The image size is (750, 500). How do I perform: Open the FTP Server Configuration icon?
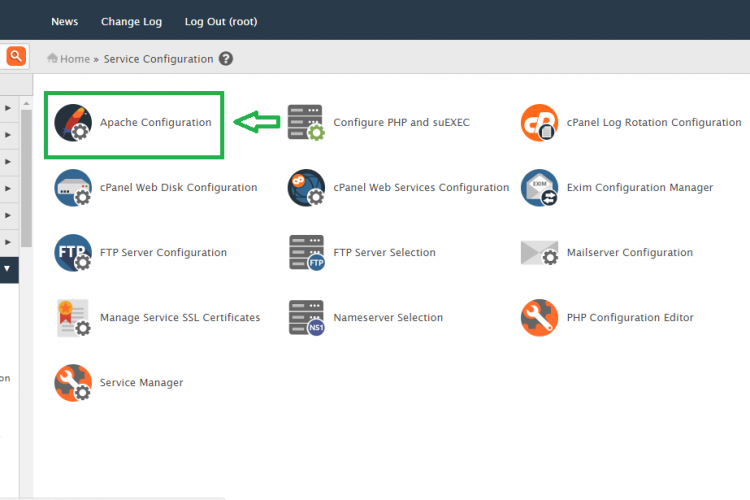pos(73,253)
